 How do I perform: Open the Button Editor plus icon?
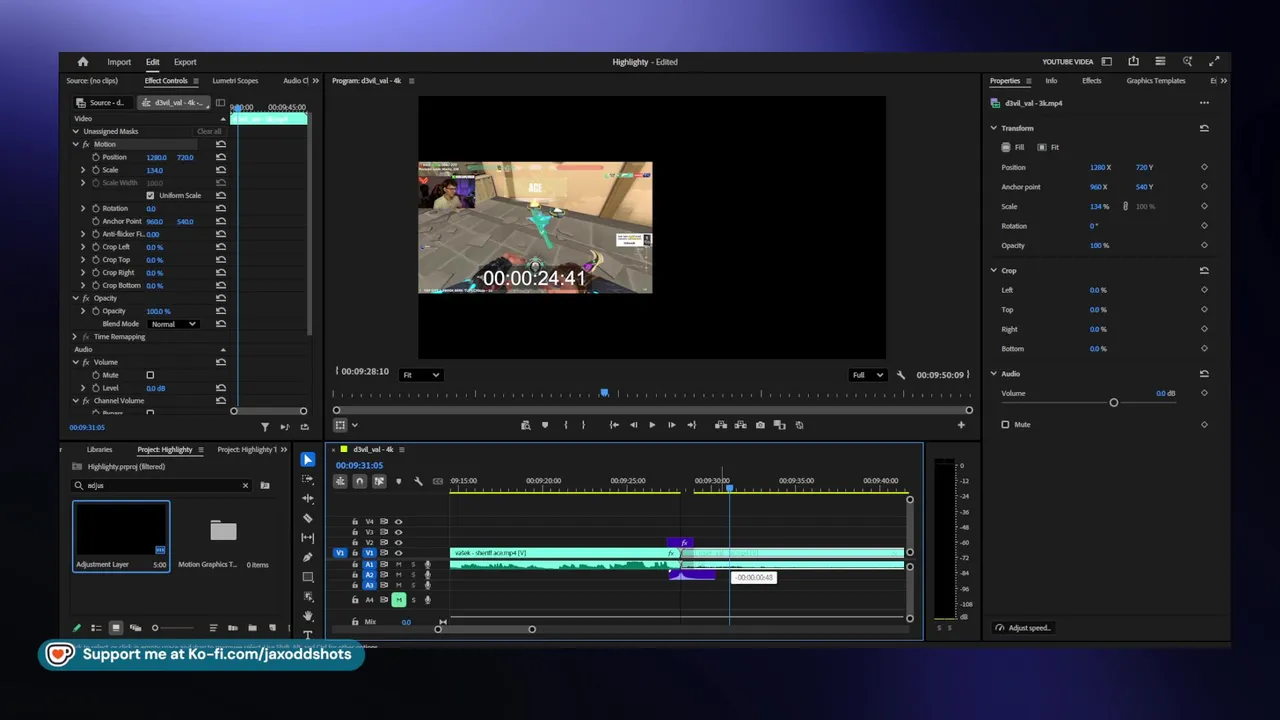pos(961,425)
